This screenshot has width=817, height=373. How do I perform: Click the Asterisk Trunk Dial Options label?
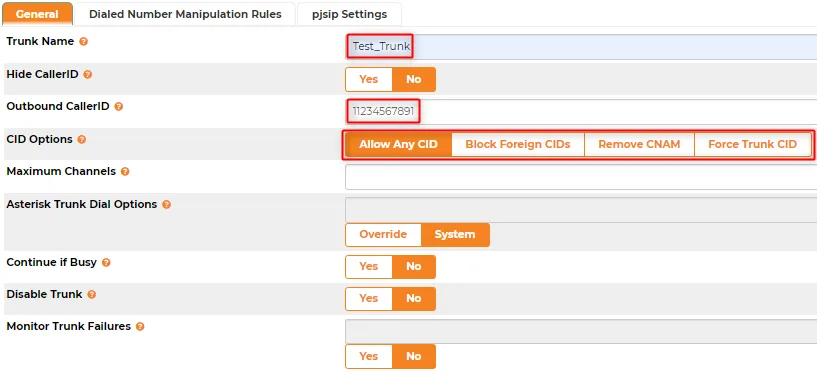point(82,205)
